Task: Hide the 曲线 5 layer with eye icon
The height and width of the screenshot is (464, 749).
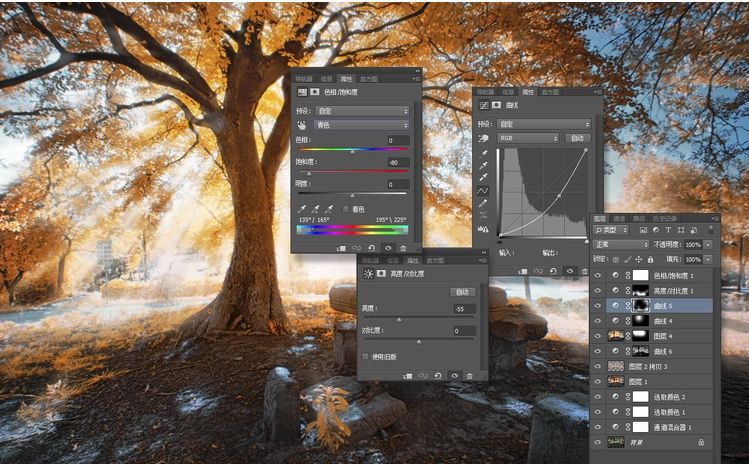Action: point(598,305)
